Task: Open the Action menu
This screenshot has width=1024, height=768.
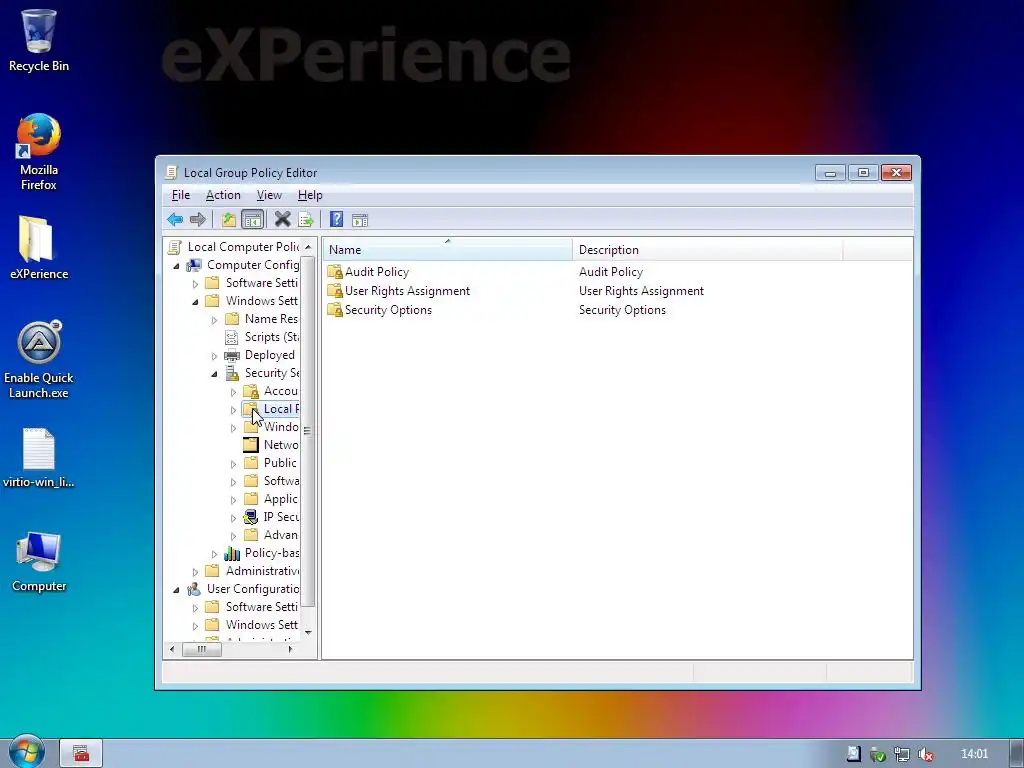Action: click(223, 195)
